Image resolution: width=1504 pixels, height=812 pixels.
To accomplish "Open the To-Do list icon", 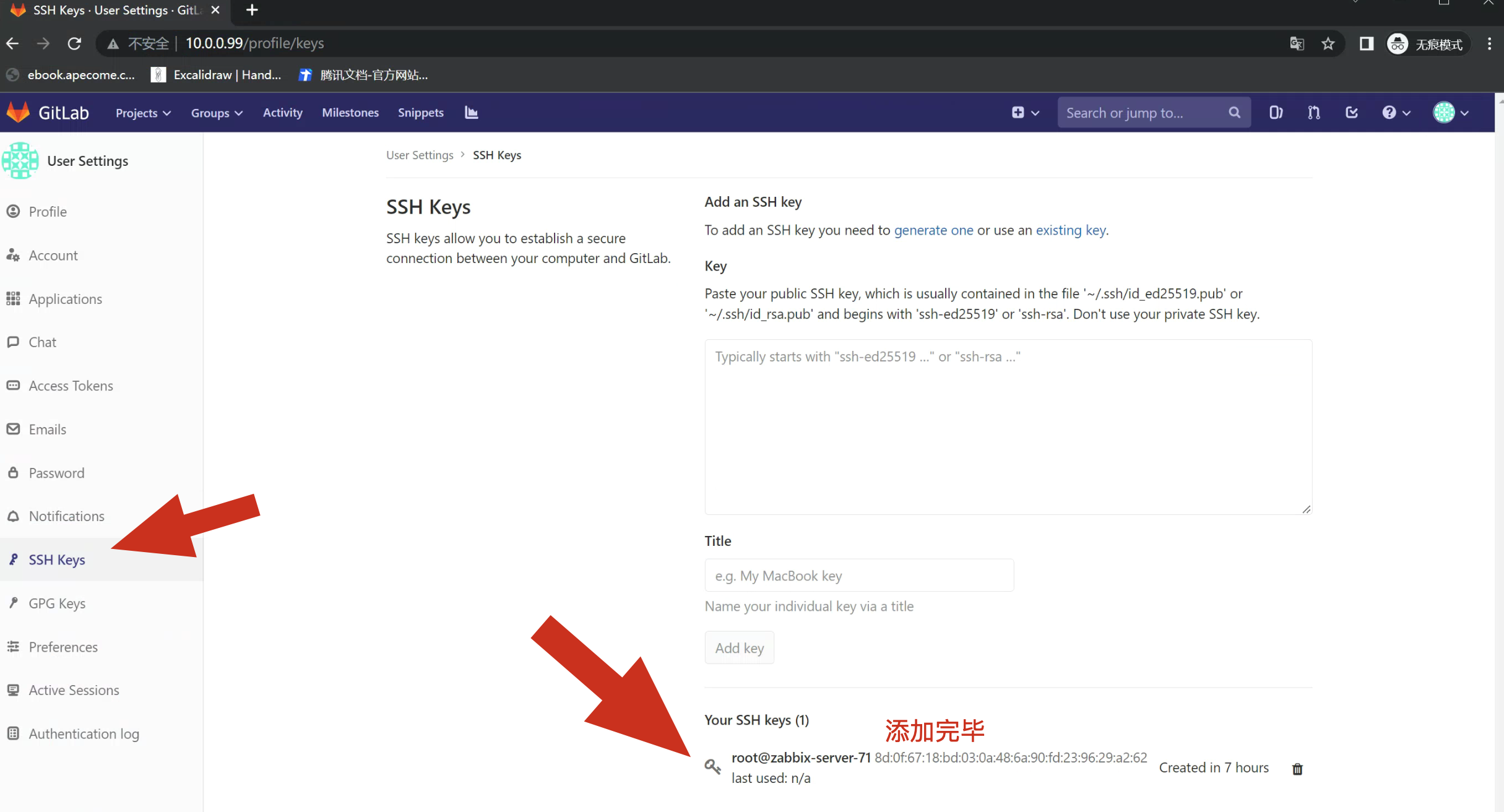I will pos(1352,113).
